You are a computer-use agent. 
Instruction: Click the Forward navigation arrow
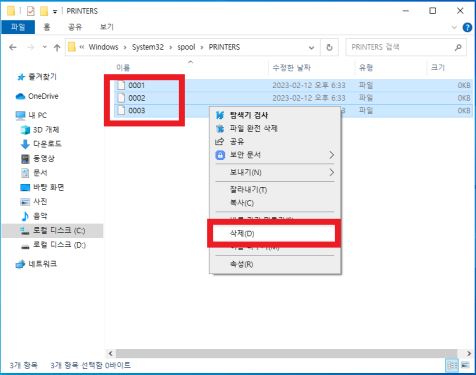(x=31, y=47)
